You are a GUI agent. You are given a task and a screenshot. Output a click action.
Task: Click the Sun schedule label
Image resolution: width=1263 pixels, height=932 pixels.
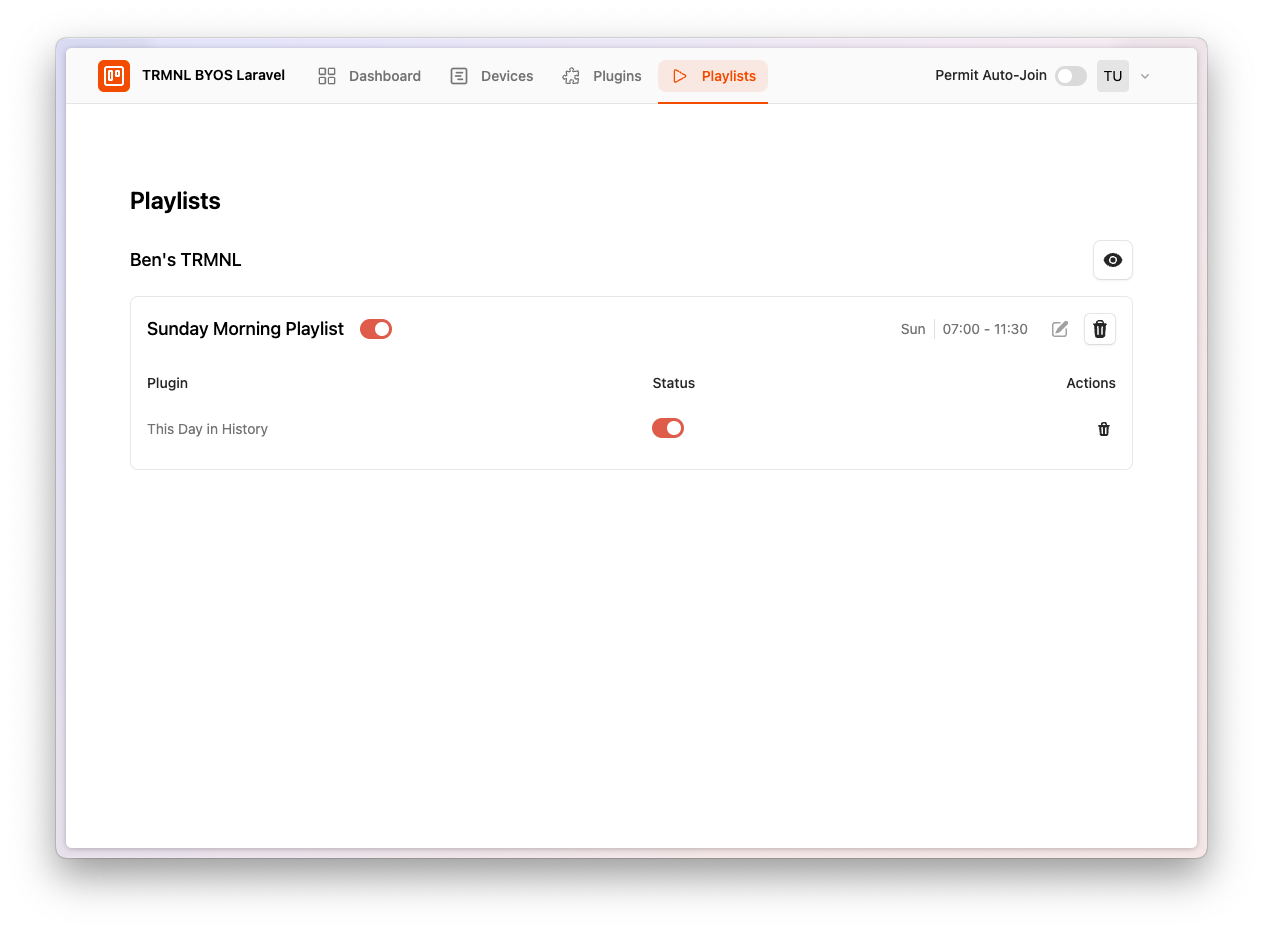912,328
